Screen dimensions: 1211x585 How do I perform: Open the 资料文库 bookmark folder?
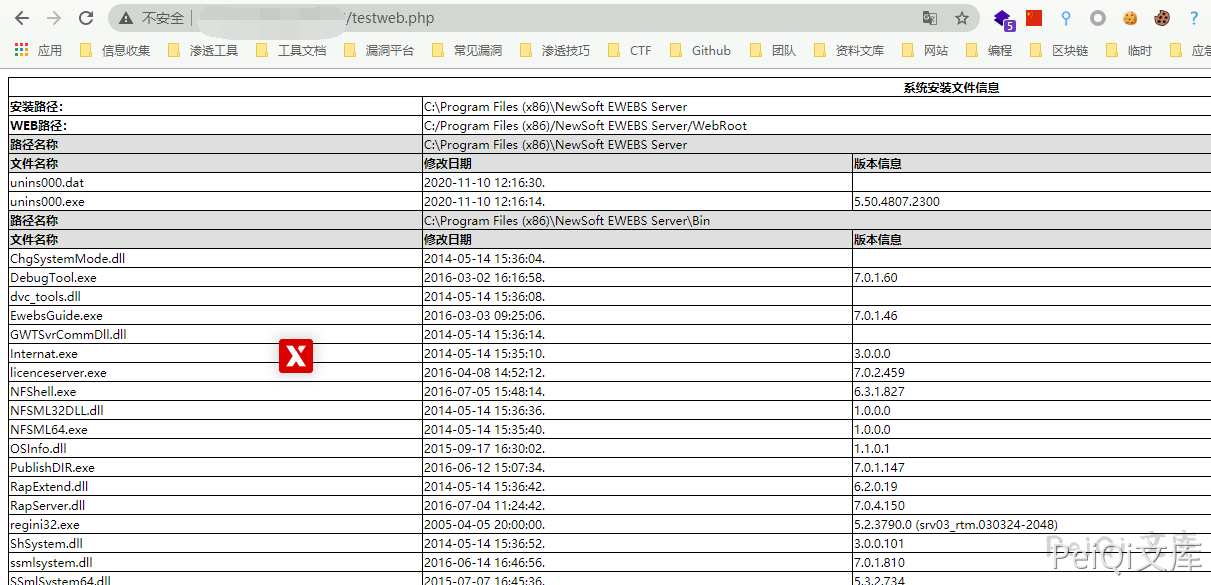(x=849, y=50)
